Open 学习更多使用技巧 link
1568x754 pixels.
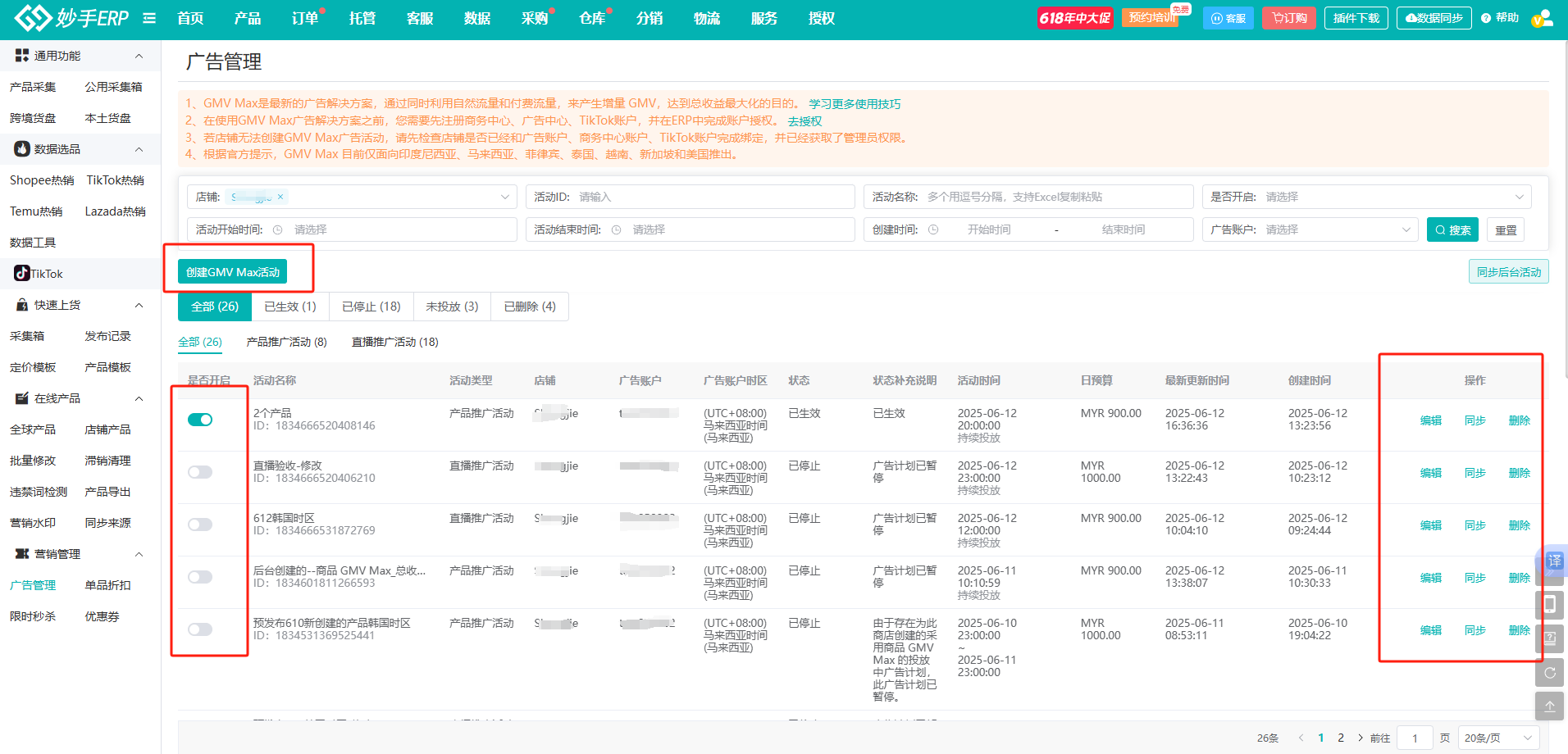pyautogui.click(x=855, y=104)
